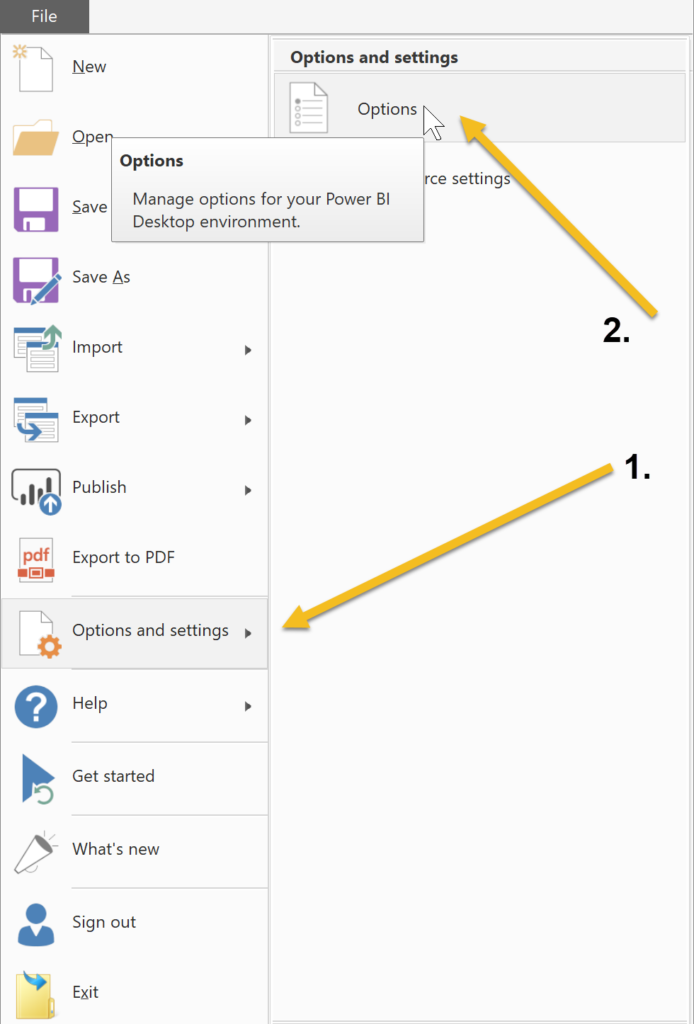Expand the Publish submenu arrow
694x1024 pixels.
(248, 490)
